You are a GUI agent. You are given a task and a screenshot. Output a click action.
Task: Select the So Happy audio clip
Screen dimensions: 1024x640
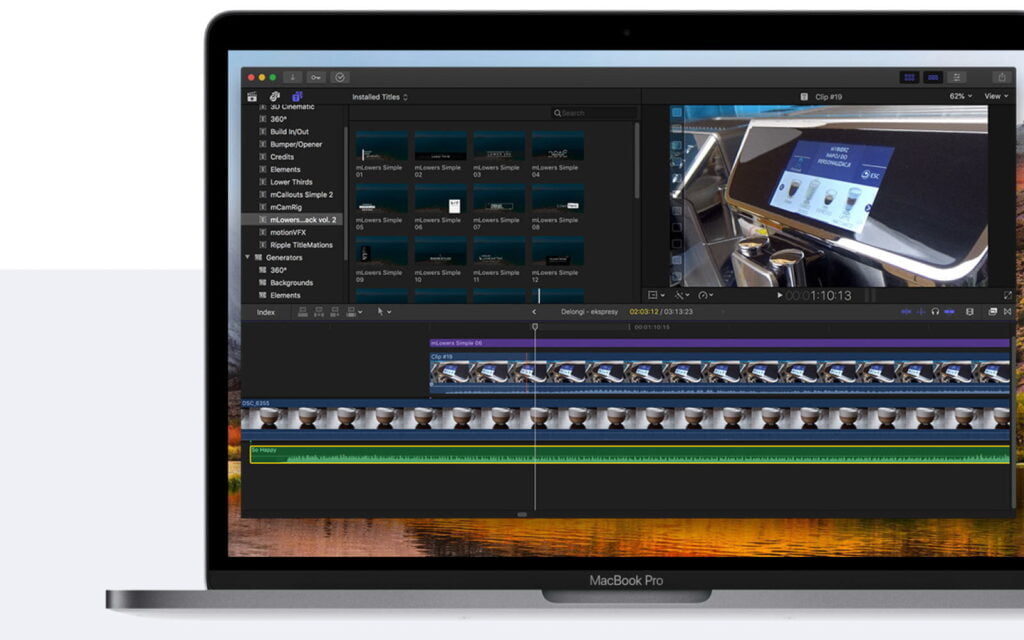click(x=630, y=455)
